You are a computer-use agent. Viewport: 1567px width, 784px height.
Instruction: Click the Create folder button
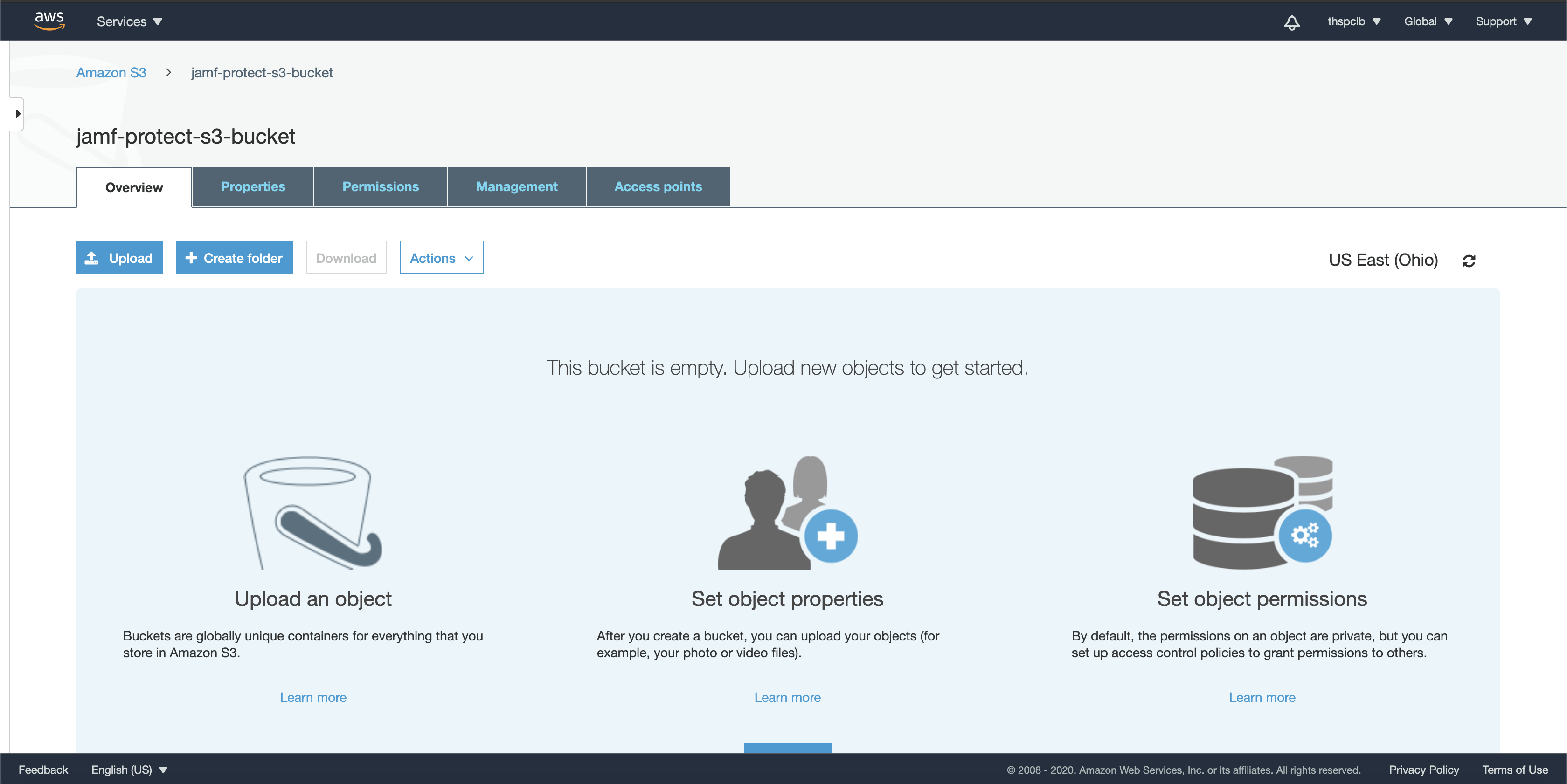[234, 258]
